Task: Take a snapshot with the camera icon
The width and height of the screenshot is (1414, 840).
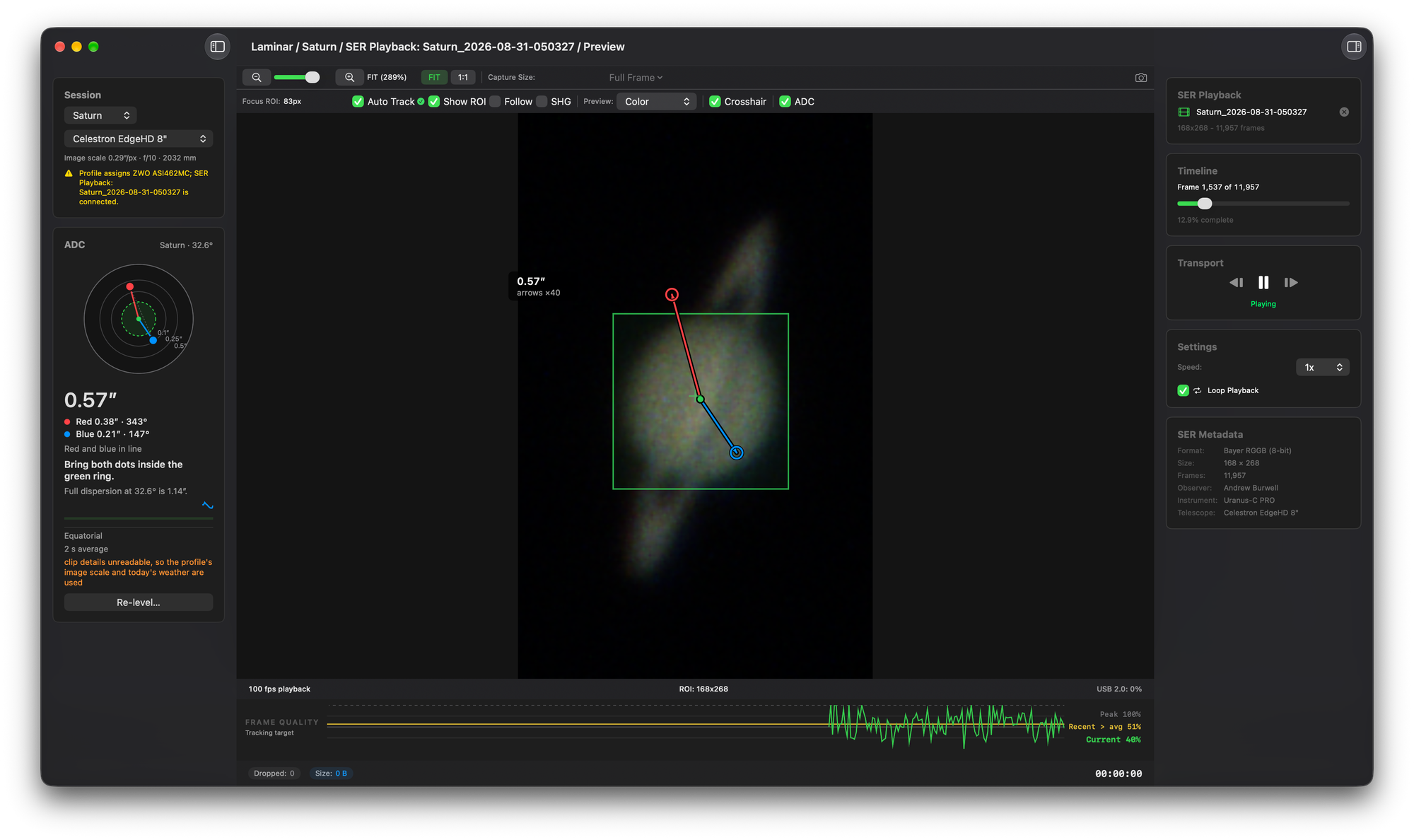Action: pos(1140,78)
